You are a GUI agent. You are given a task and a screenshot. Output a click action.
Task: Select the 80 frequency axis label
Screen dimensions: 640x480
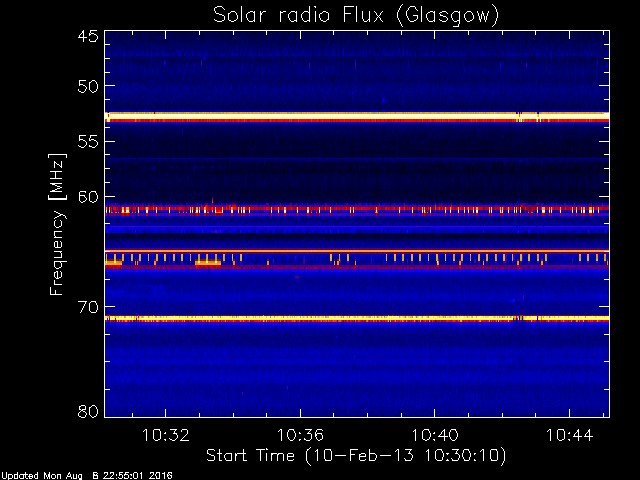coord(88,411)
